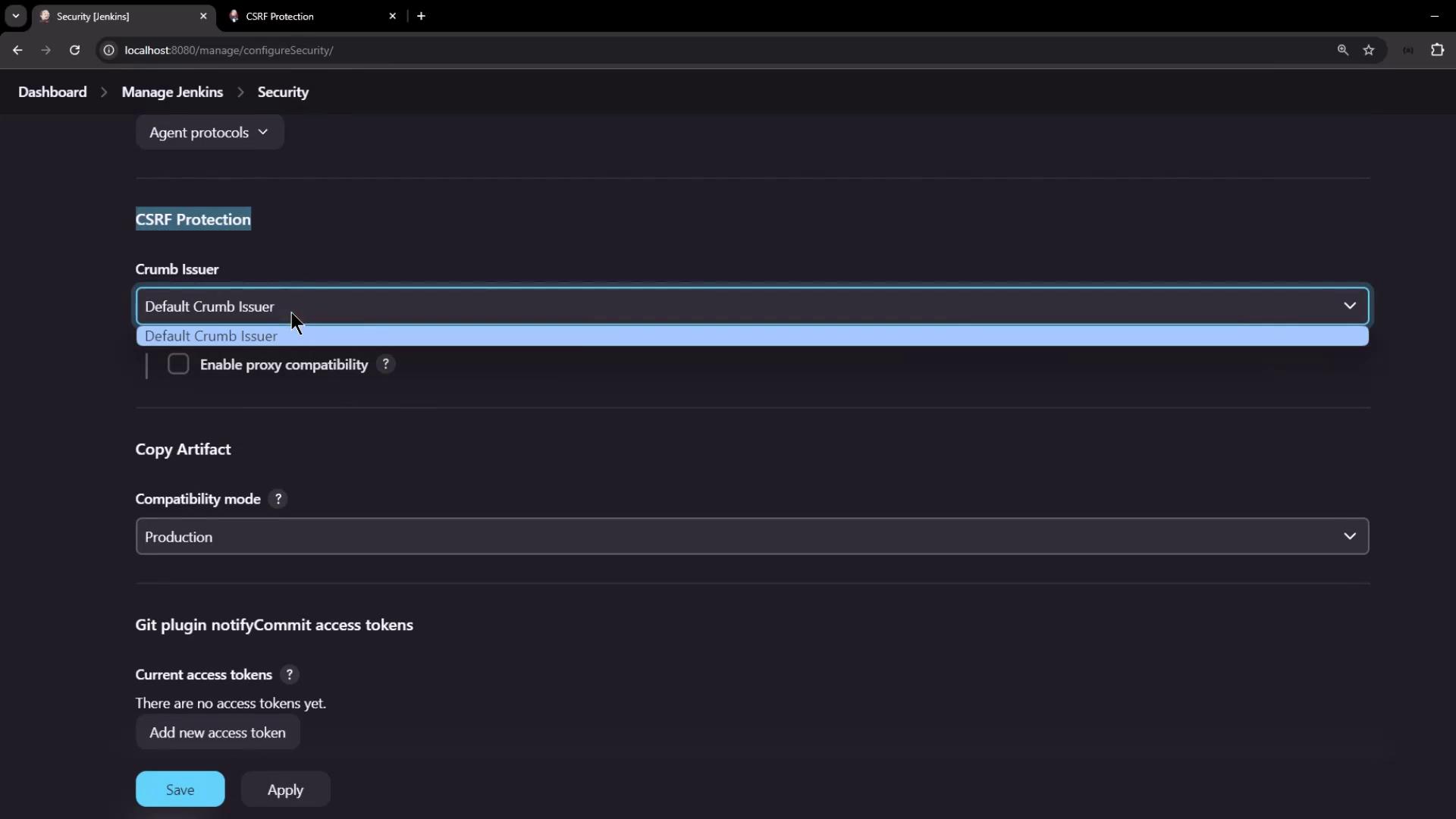This screenshot has height=819, width=1456.
Task: Open the extensions puzzle icon
Action: click(1437, 50)
